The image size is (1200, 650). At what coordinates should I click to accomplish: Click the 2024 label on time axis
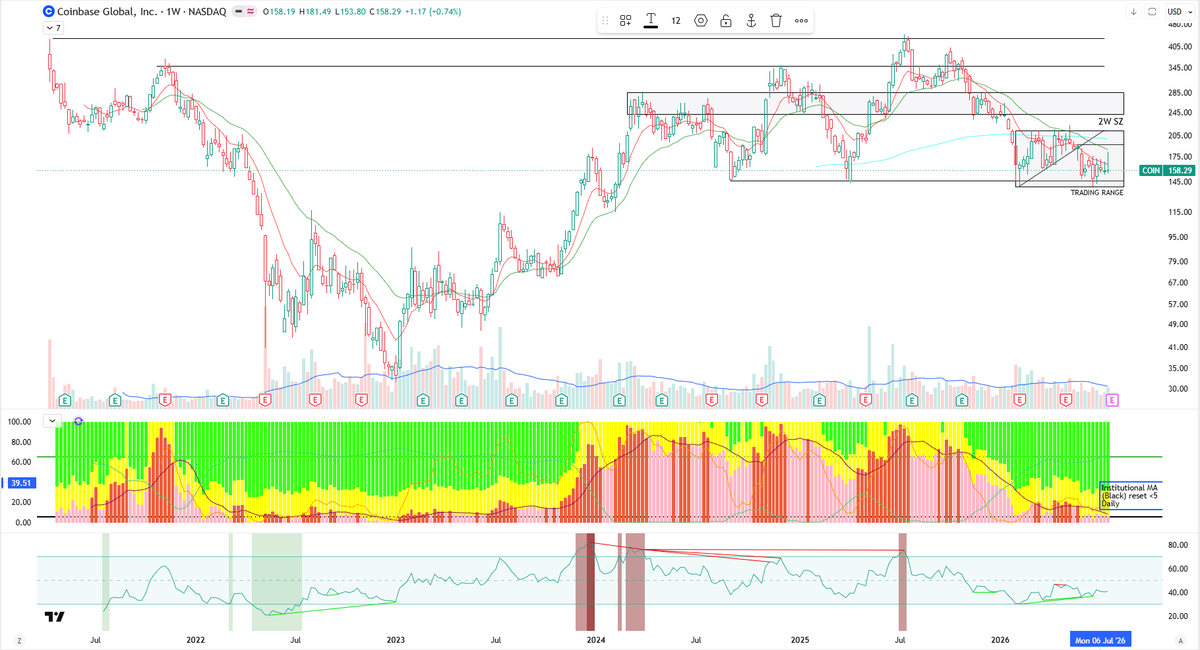point(596,639)
